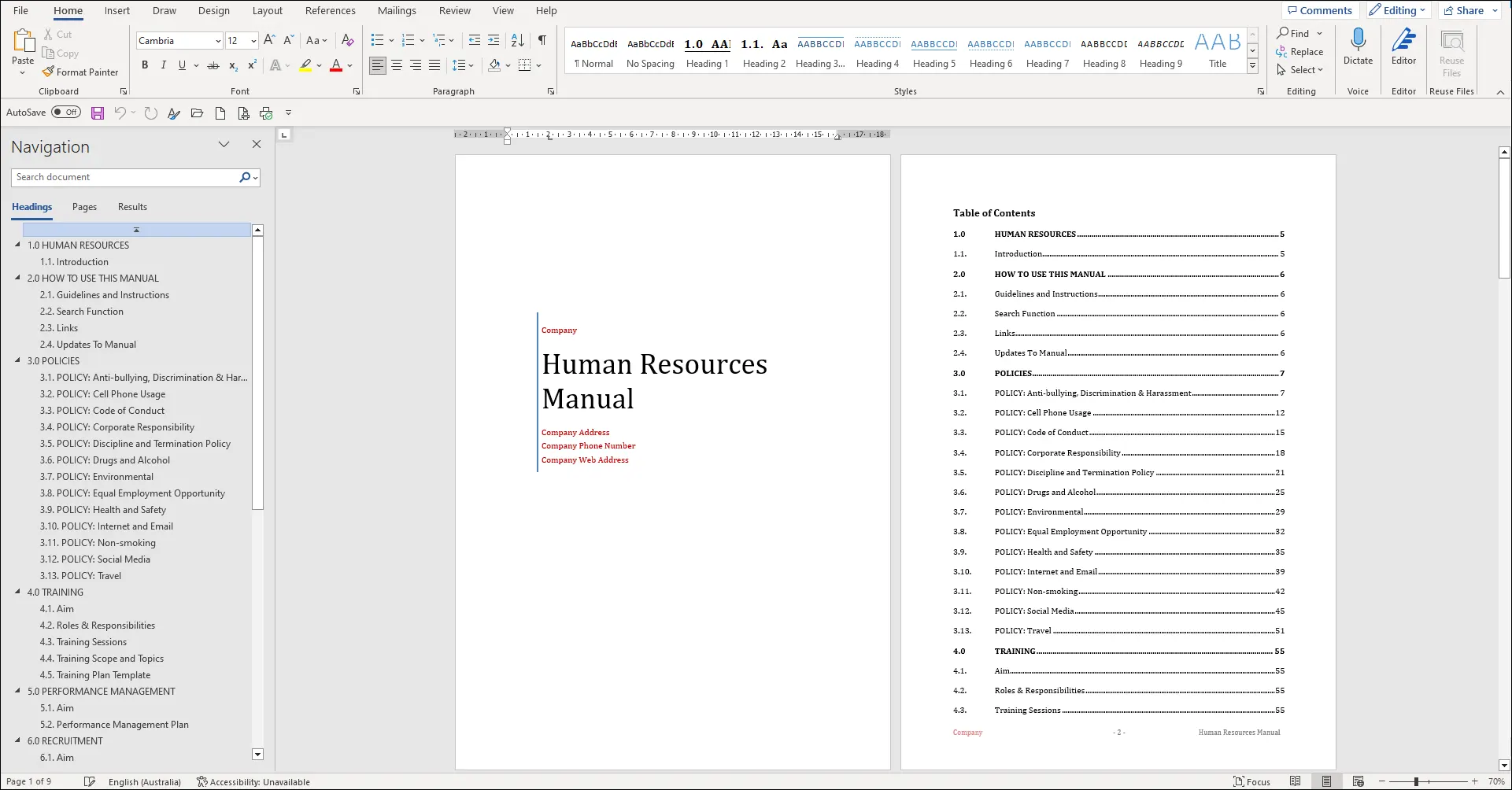
Task: Toggle AutoSave switch
Action: pos(66,113)
